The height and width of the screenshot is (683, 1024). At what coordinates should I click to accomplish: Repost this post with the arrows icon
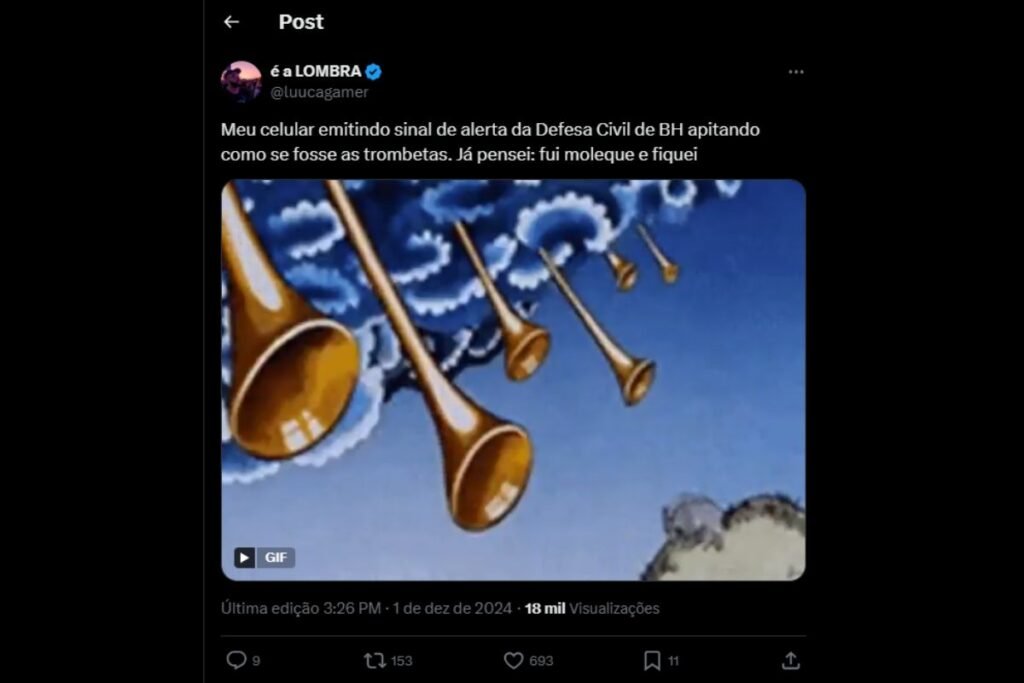pos(373,660)
